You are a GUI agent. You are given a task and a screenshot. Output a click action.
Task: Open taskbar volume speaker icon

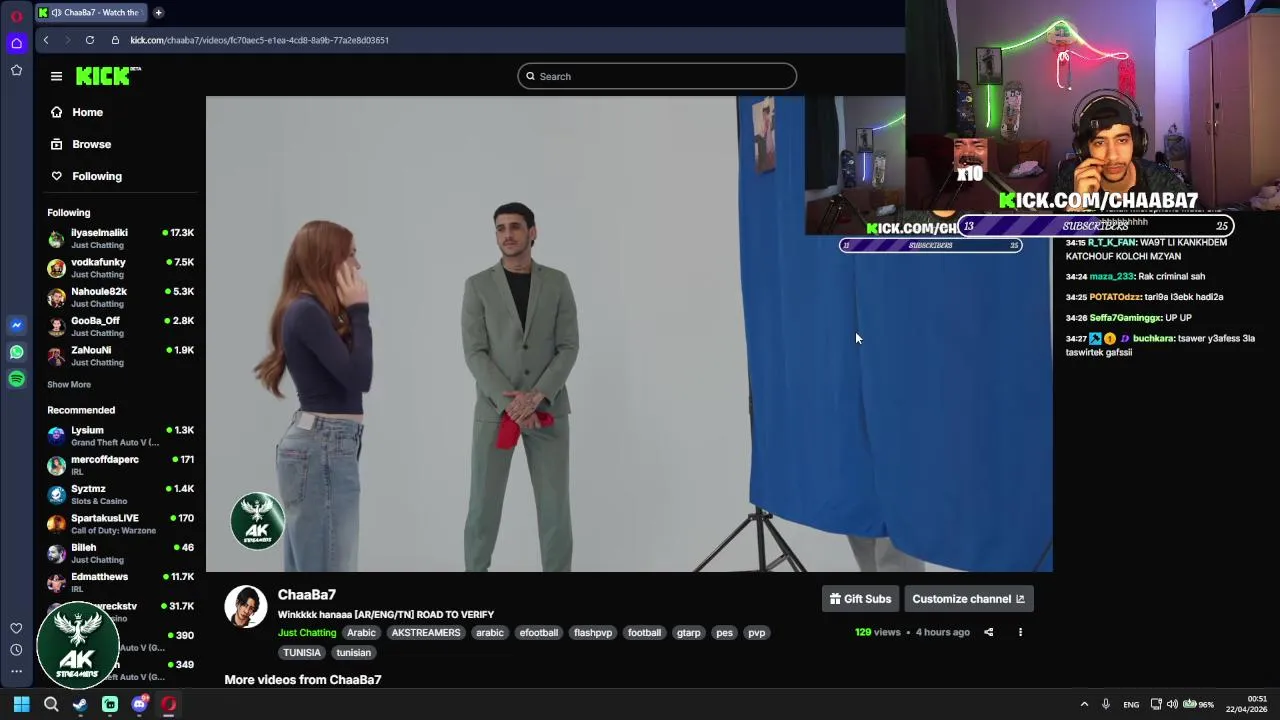point(1172,704)
